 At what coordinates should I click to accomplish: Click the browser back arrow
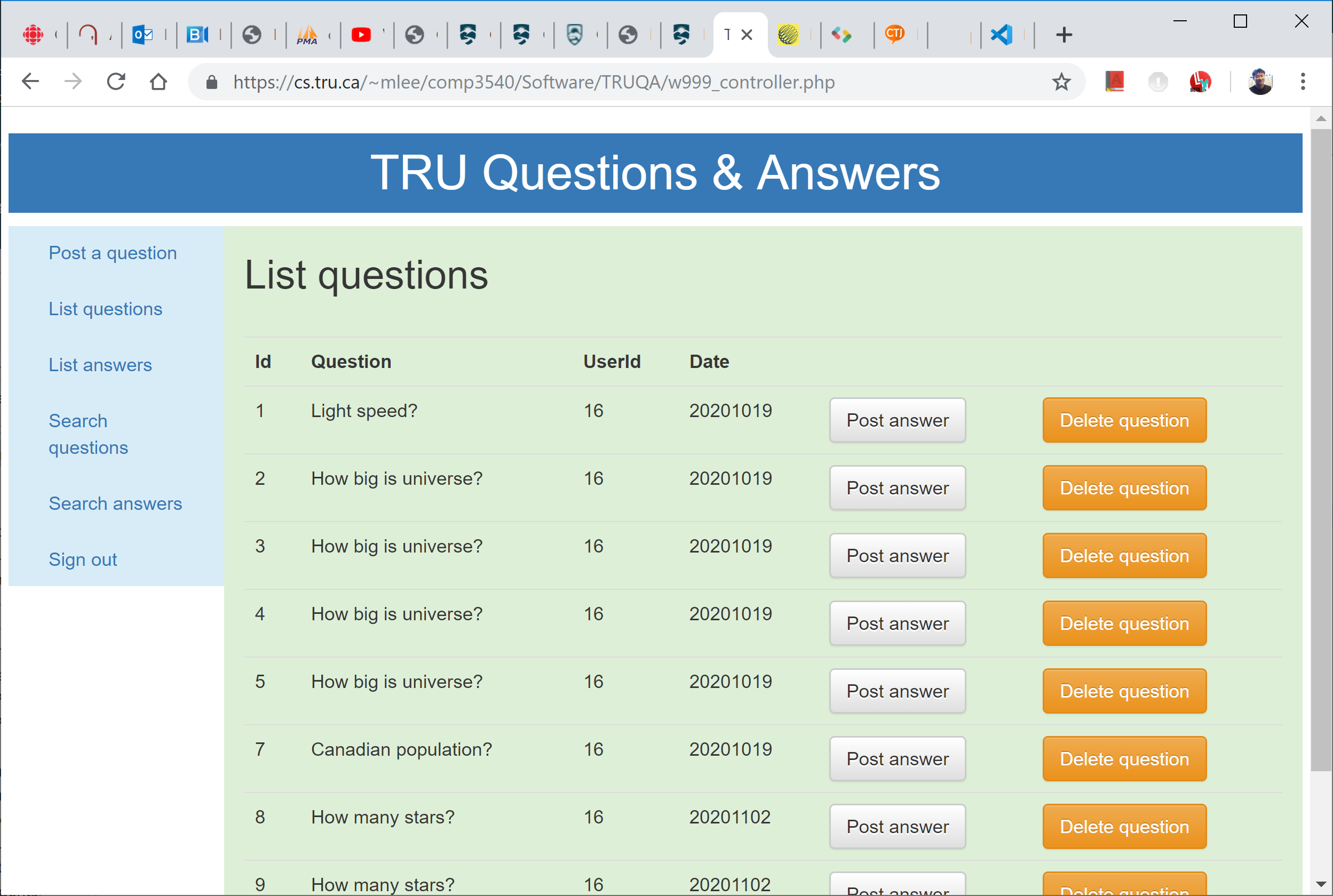(x=31, y=82)
